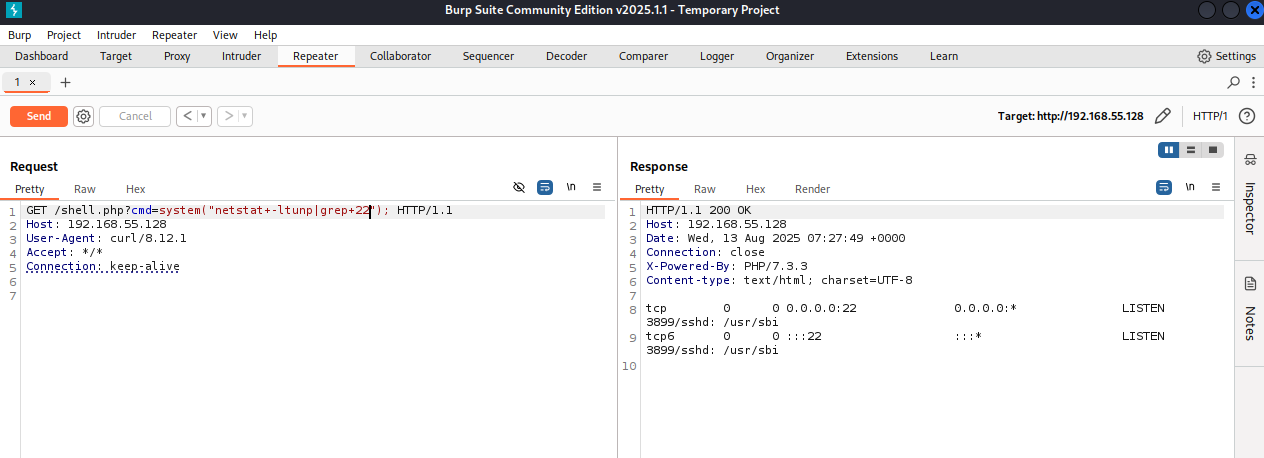
Task: Switch to the Logger tab
Action: pyautogui.click(x=716, y=56)
